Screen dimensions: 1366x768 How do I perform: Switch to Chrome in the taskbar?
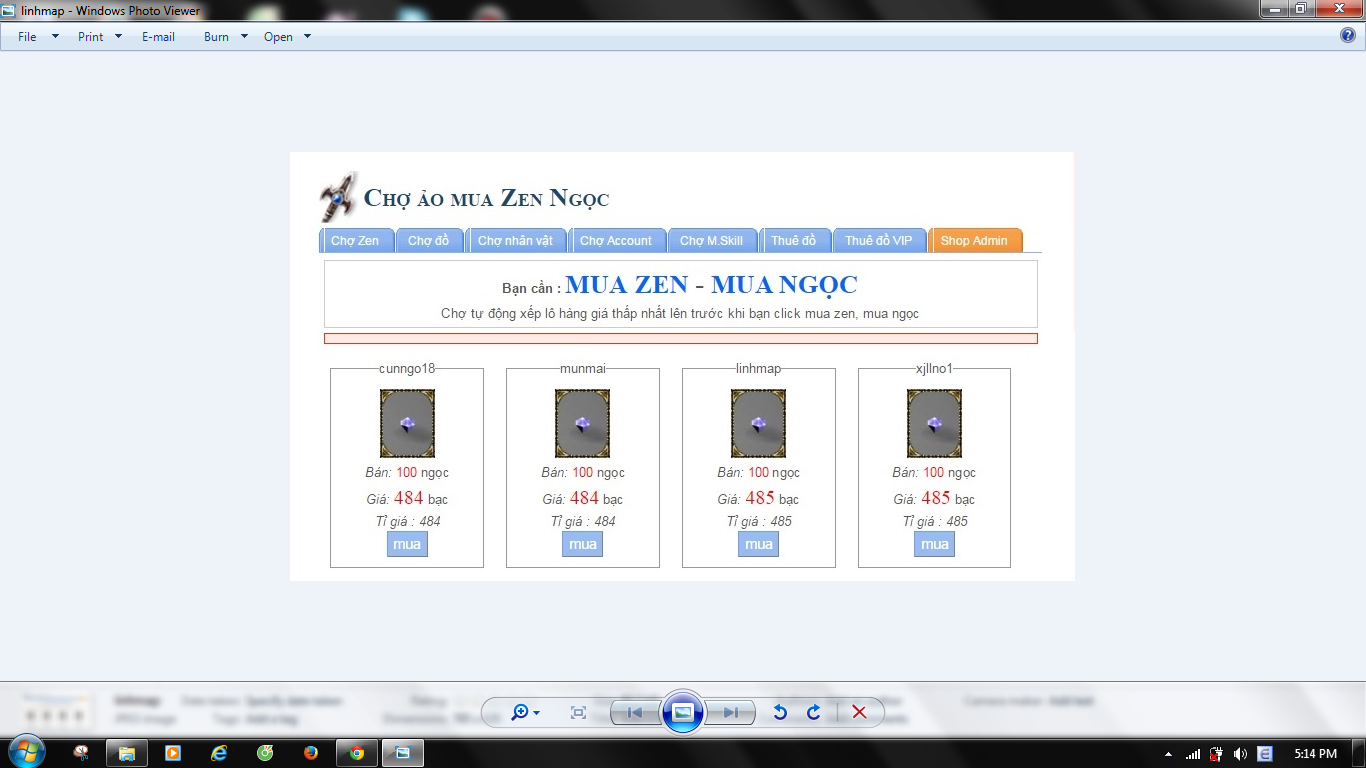357,753
